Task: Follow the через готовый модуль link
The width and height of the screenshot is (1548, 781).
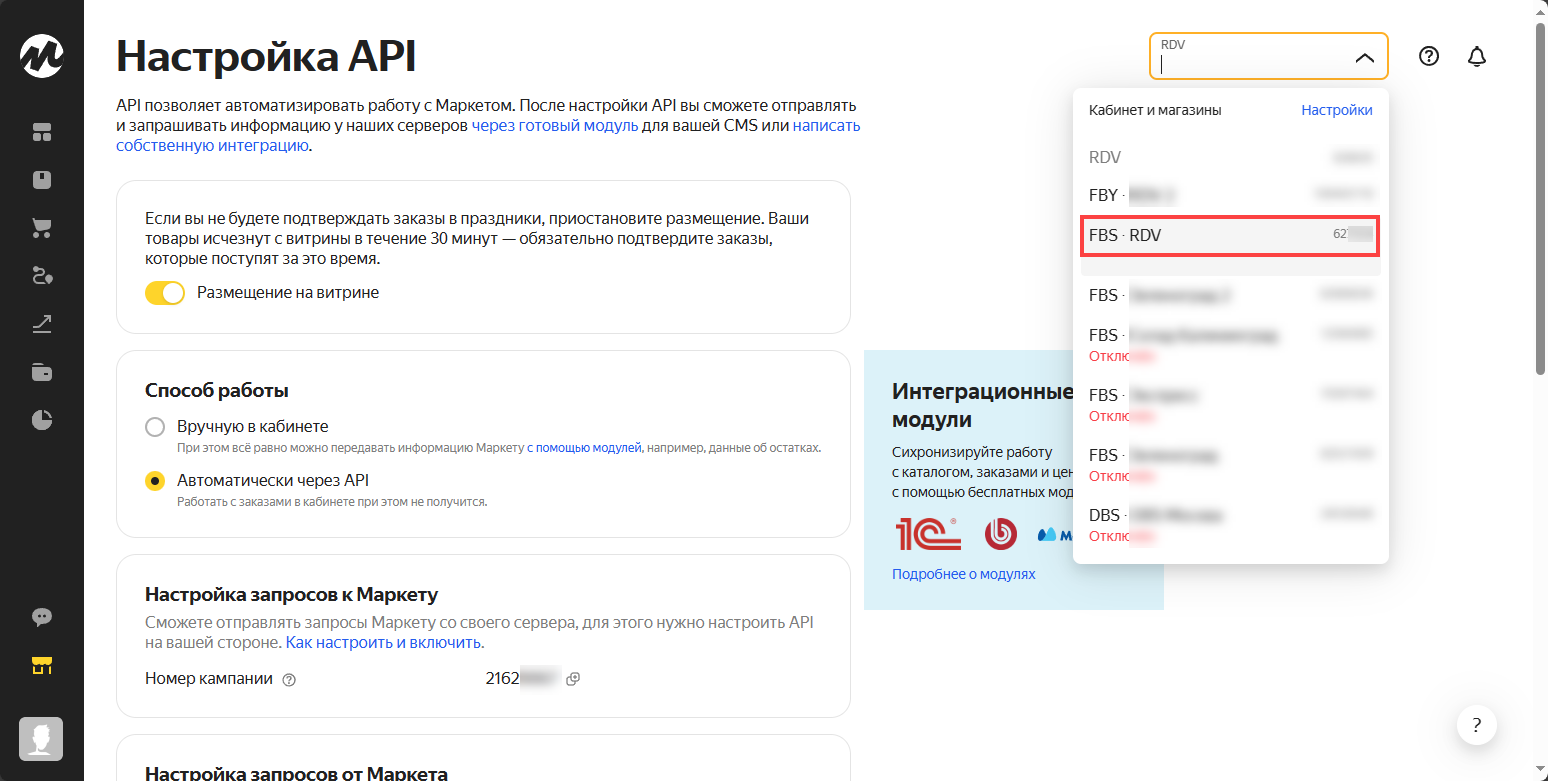Action: 555,126
